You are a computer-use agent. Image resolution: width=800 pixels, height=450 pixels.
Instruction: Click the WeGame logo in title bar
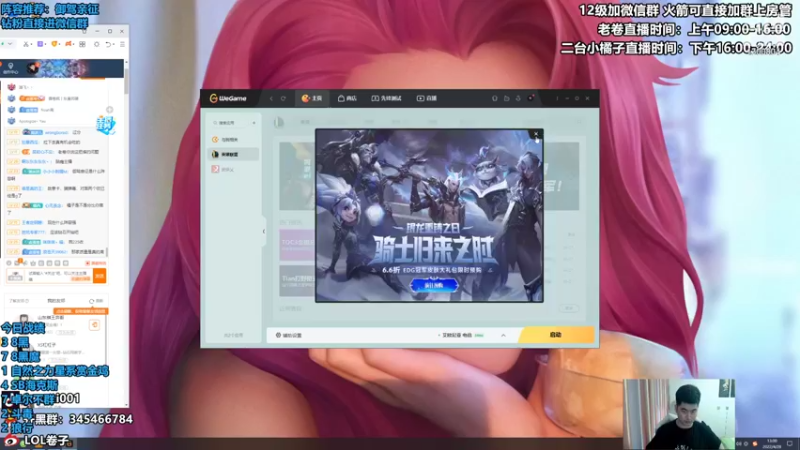(228, 98)
